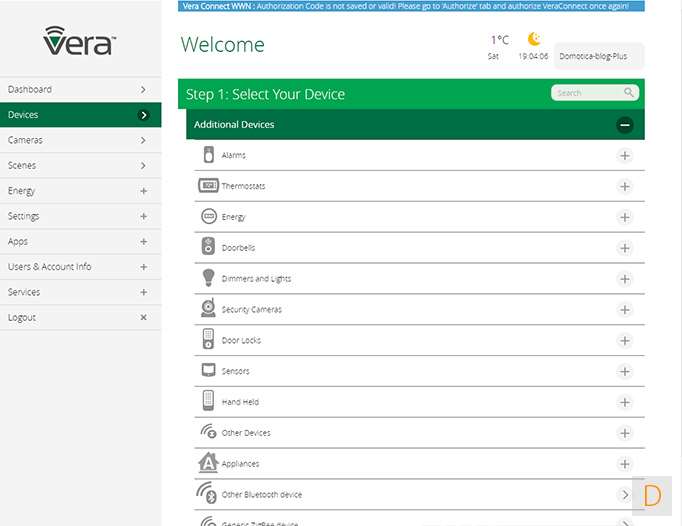Expand the Hand Held category
The width and height of the screenshot is (682, 526).
(625, 402)
